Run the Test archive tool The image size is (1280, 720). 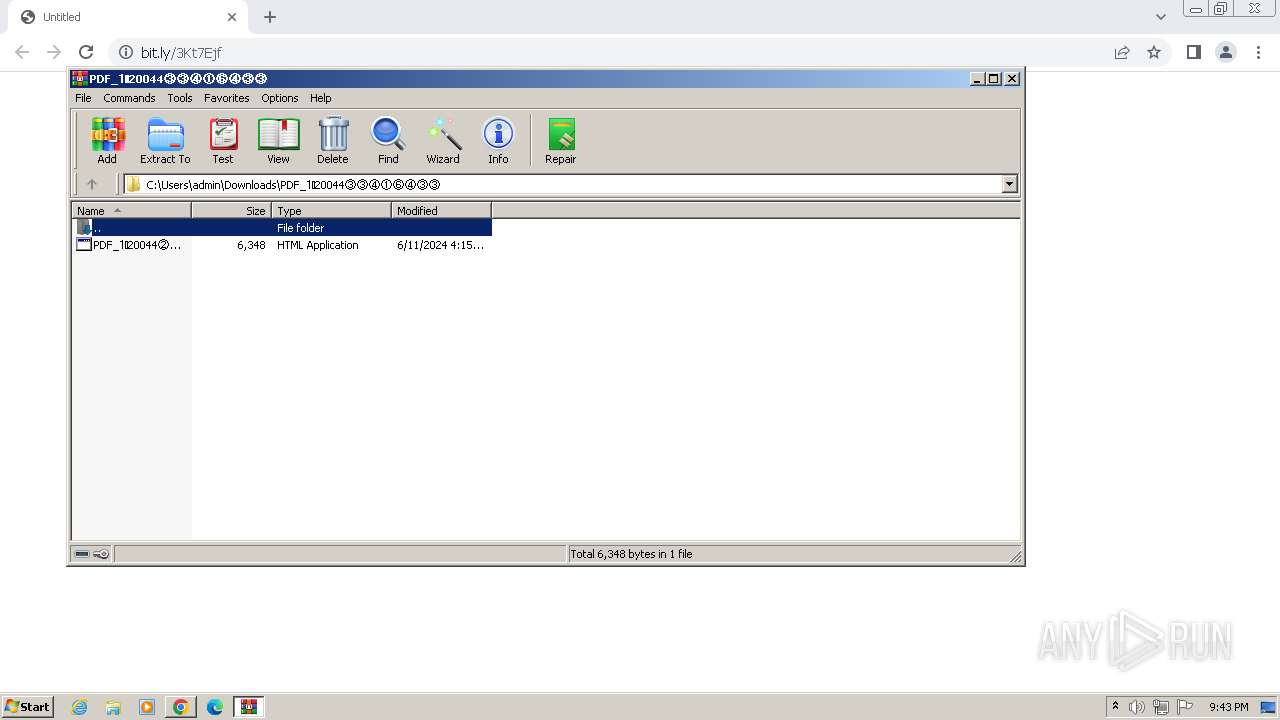click(x=223, y=140)
